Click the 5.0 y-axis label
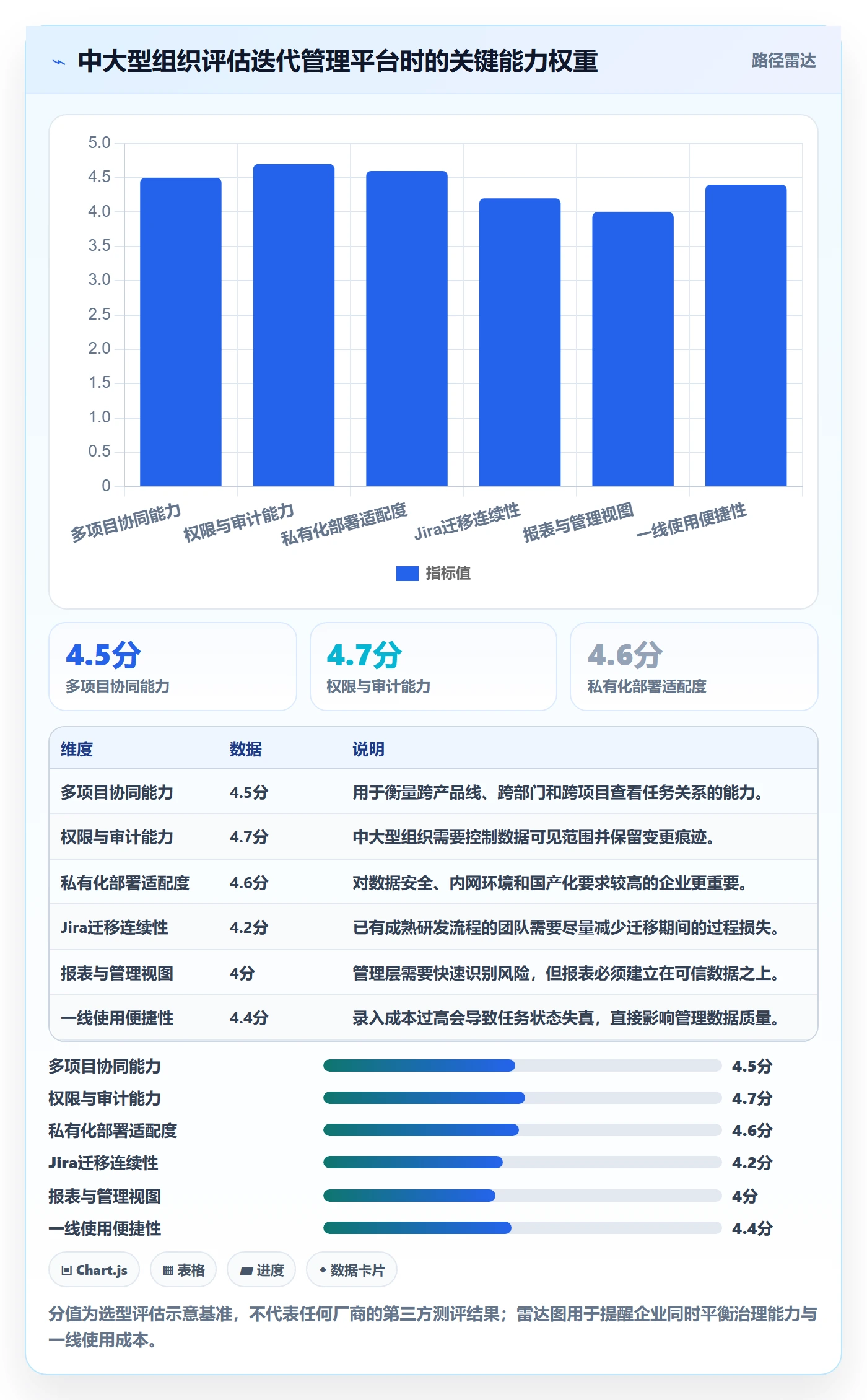 pyautogui.click(x=99, y=143)
